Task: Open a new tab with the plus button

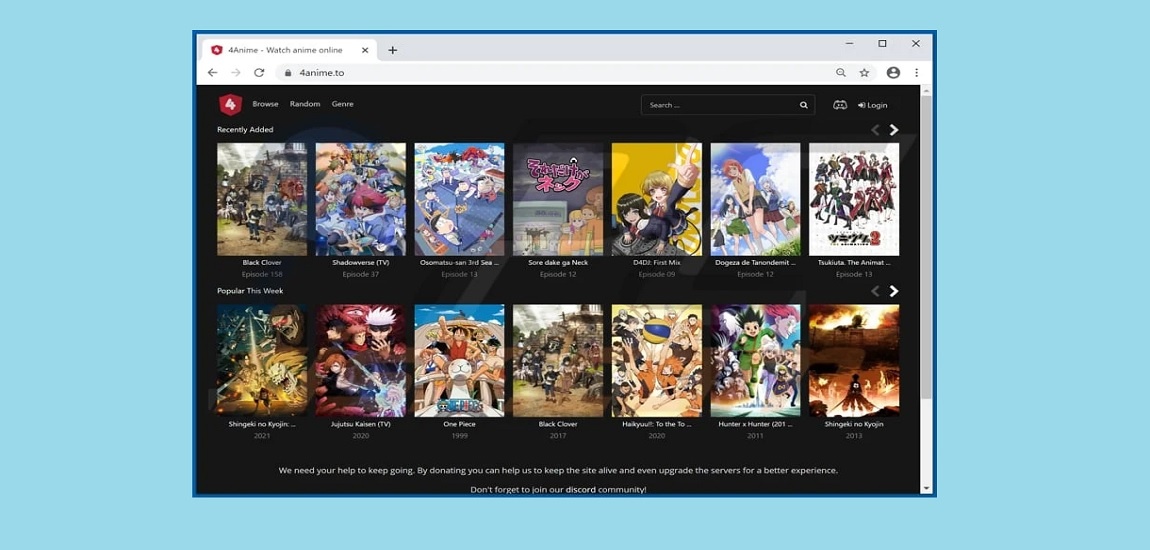Action: [x=392, y=50]
